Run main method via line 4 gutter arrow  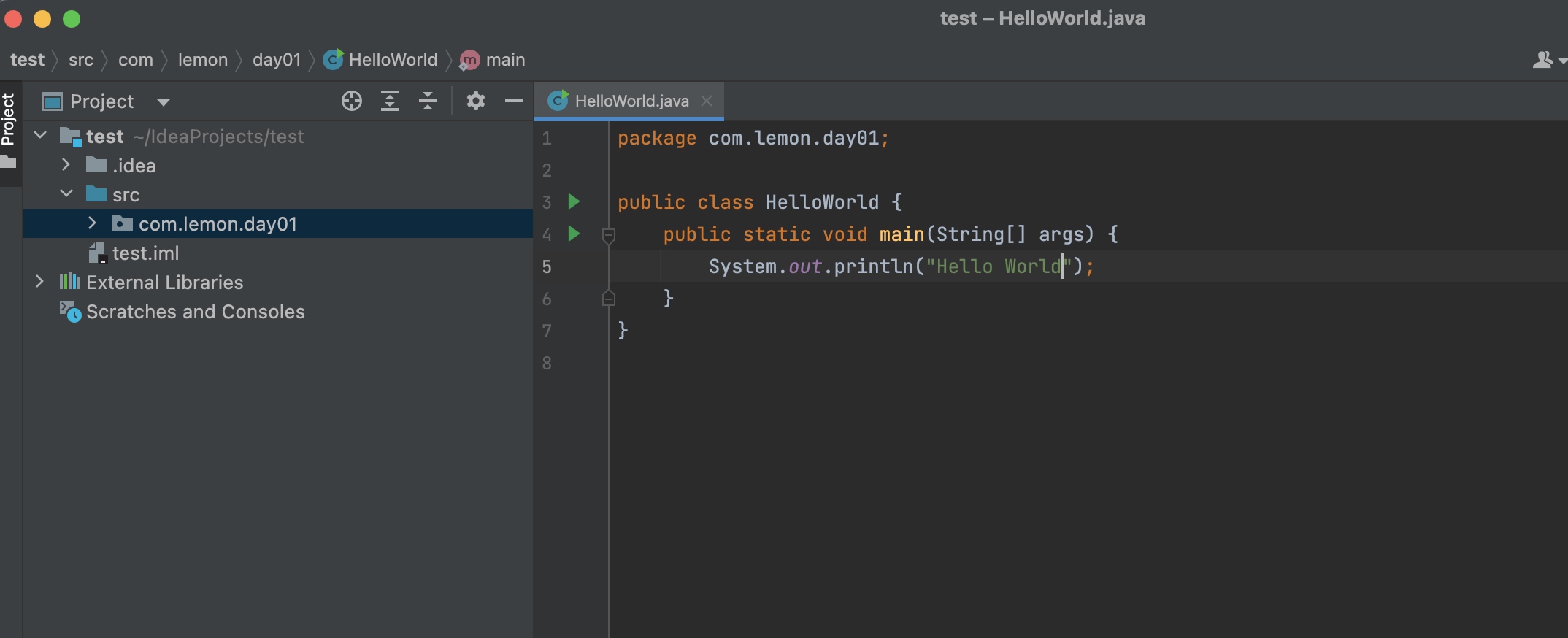tap(574, 234)
